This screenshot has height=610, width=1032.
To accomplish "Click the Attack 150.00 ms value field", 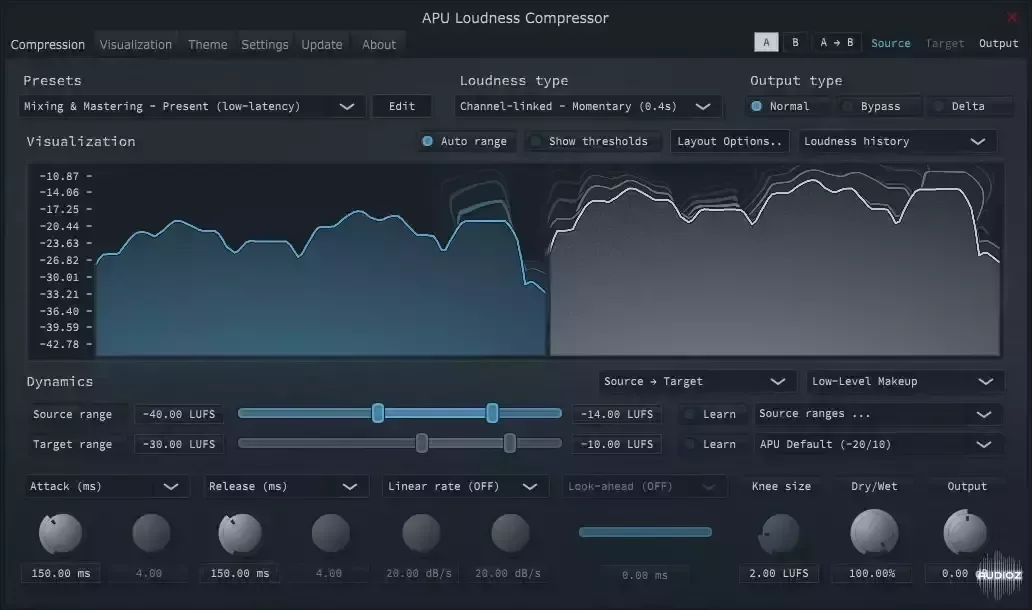I will coord(61,573).
